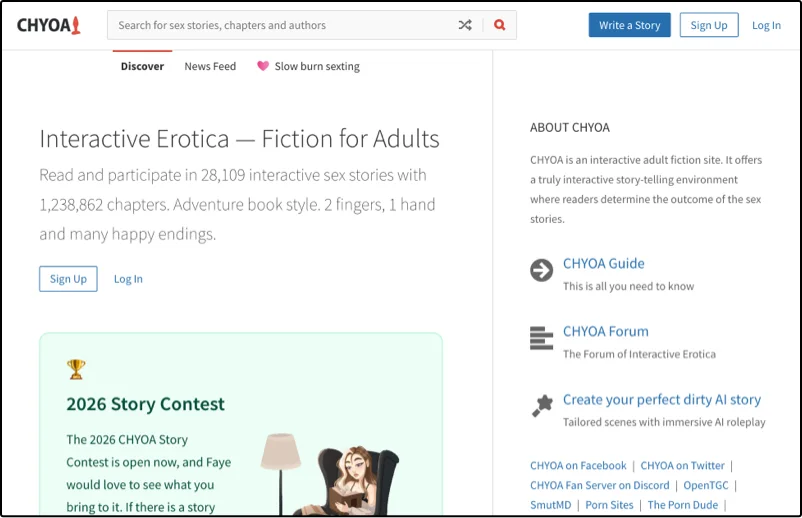
Task: Visit CHYOA Fan Server on Discord link
Action: coord(599,485)
